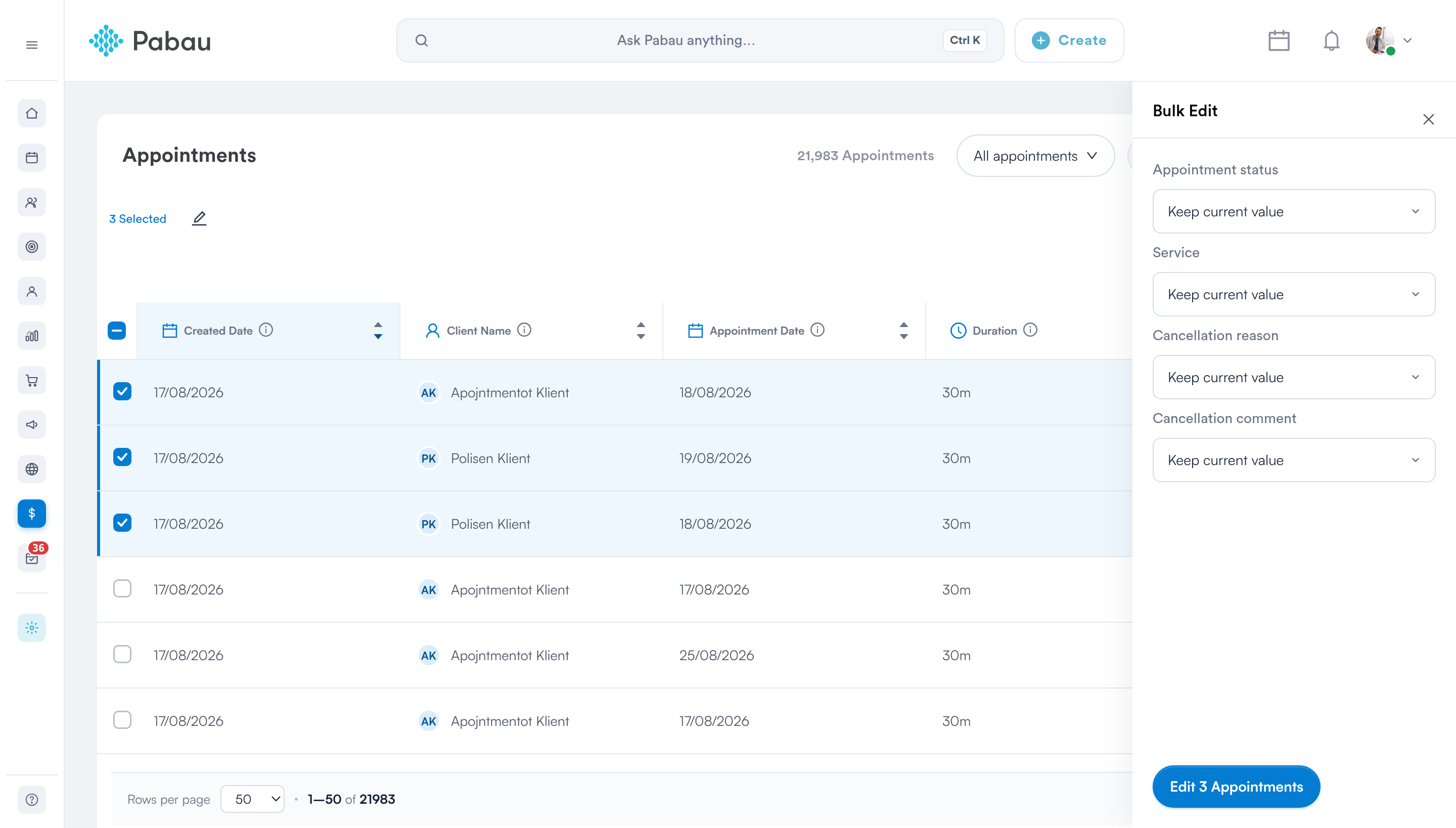Viewport: 1456px width, 828px height.
Task: Go to the Home sidebar icon
Action: pos(32,114)
